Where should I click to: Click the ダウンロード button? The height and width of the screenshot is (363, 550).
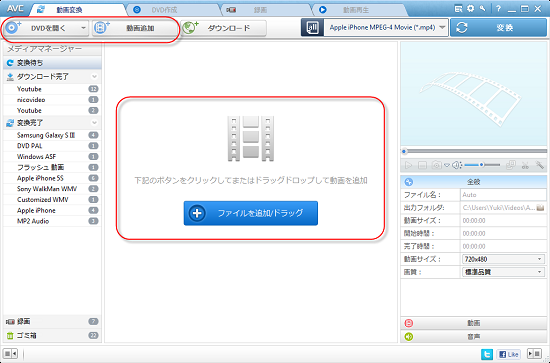(223, 28)
